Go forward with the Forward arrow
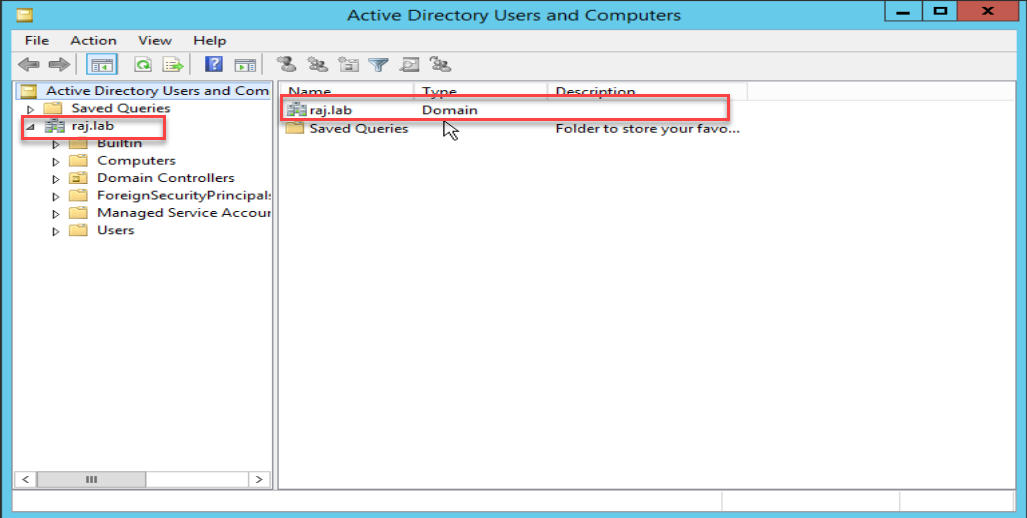This screenshot has width=1027, height=518. click(x=59, y=65)
